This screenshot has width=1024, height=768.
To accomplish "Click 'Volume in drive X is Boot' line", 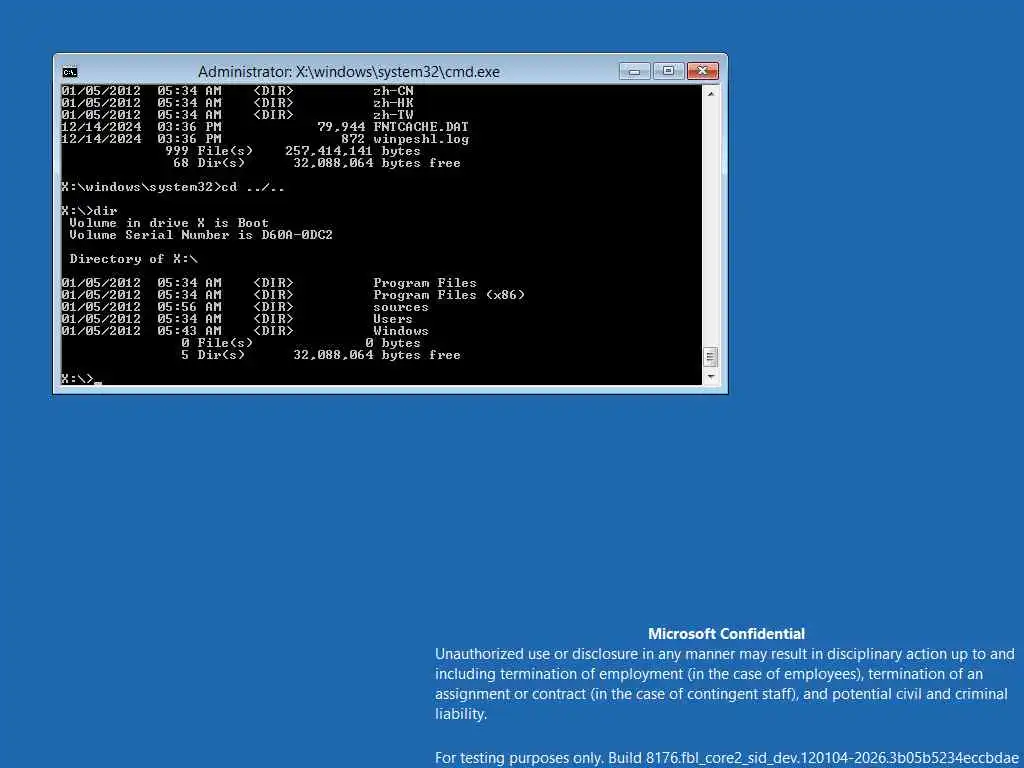I will [x=169, y=223].
